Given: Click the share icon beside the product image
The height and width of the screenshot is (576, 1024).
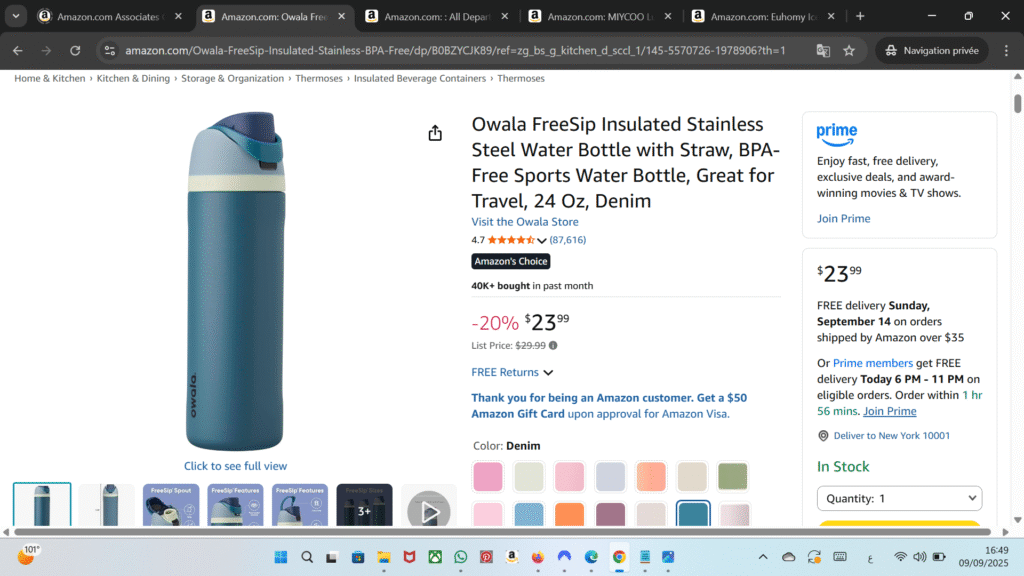Looking at the screenshot, I should coord(435,131).
